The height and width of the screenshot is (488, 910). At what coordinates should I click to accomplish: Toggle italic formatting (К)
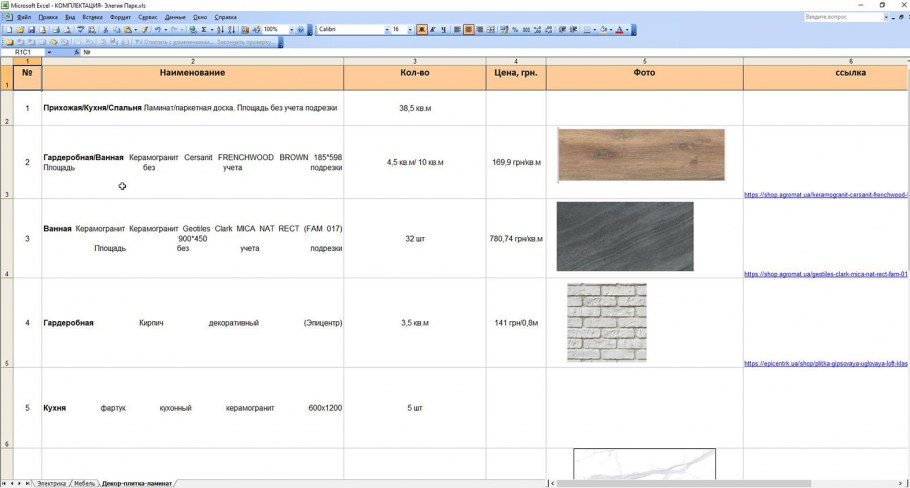[x=432, y=29]
